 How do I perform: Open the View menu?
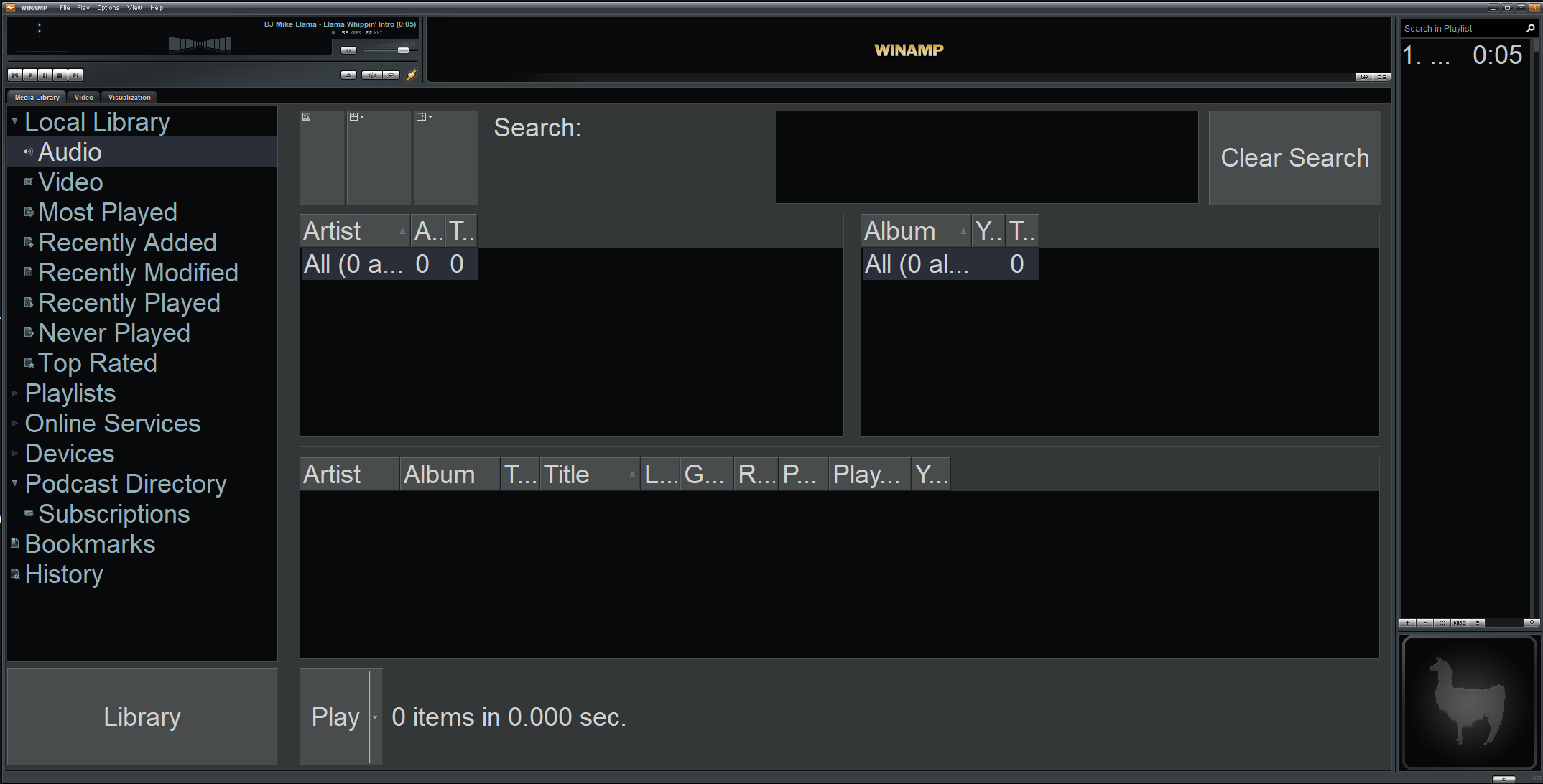[x=134, y=8]
